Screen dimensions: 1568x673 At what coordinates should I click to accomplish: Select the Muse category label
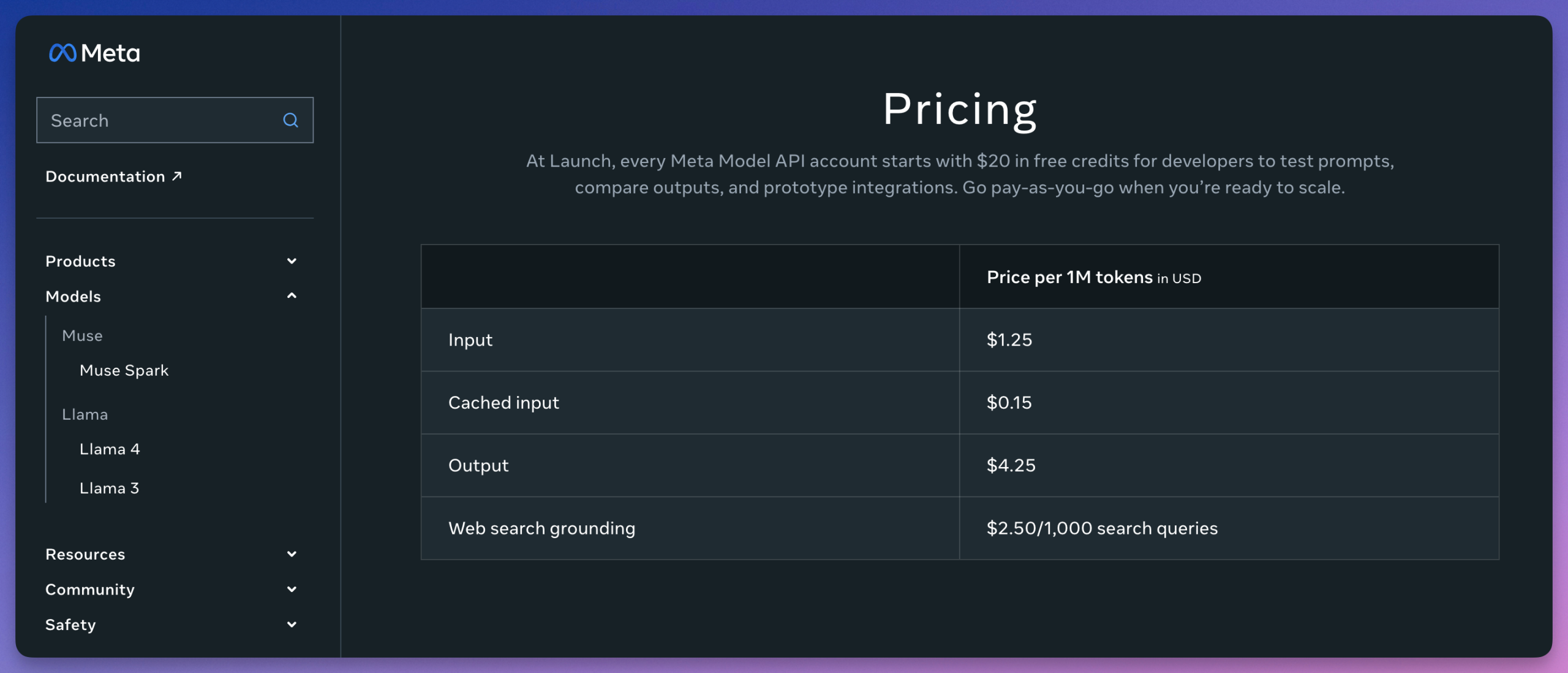point(82,336)
